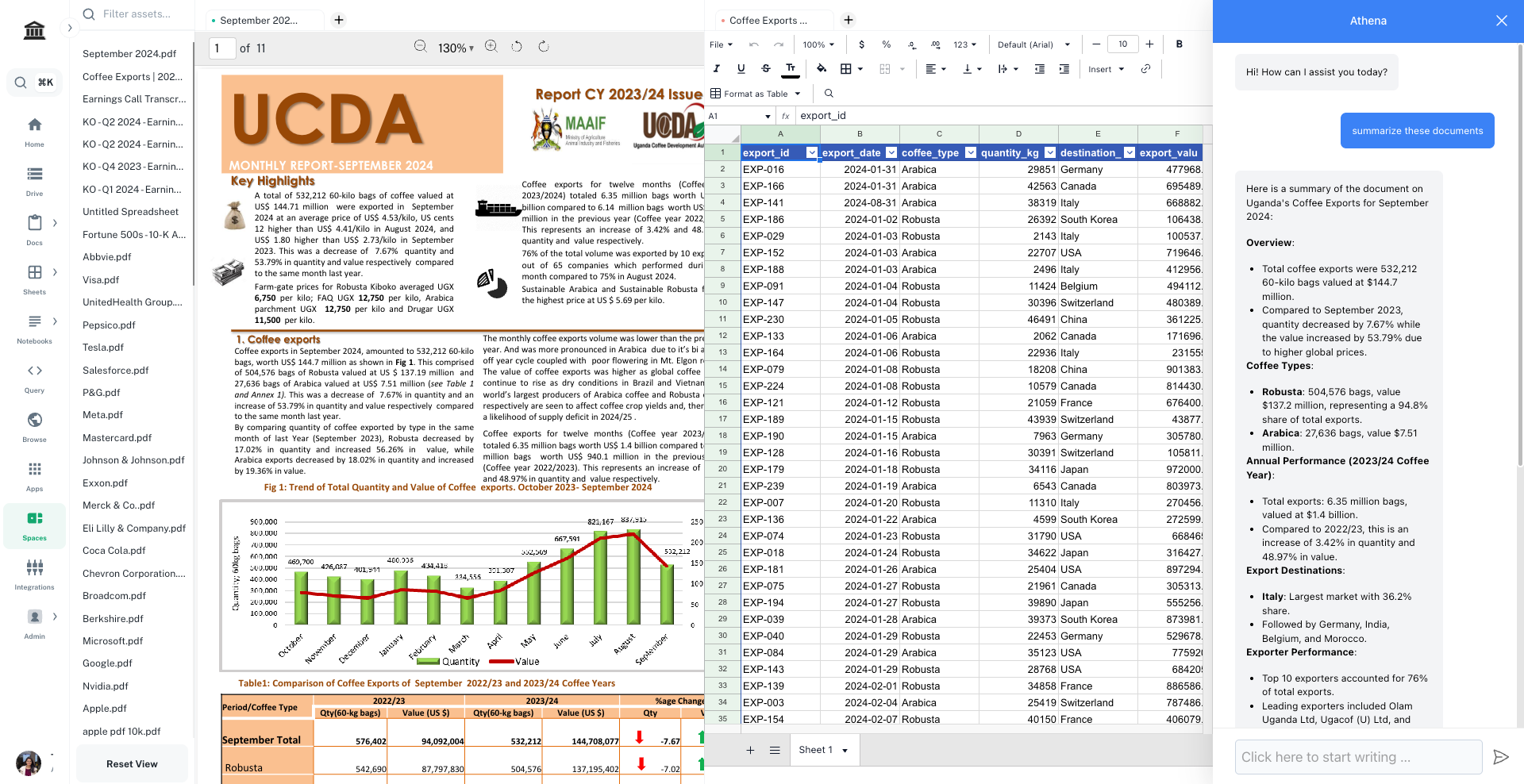This screenshot has width=1524, height=784.
Task: Search within the spreadsheet
Action: pyautogui.click(x=829, y=94)
